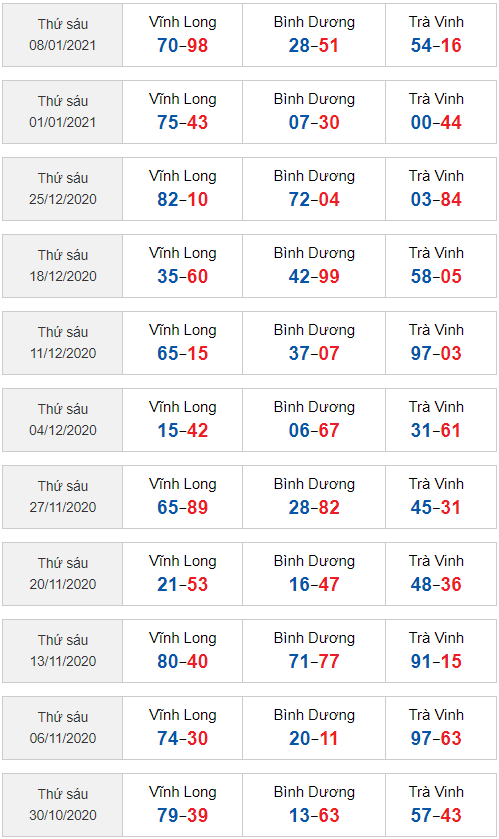Select the 11/12/2020 date cell
Image resolution: width=499 pixels, height=839 pixels.
(63, 343)
